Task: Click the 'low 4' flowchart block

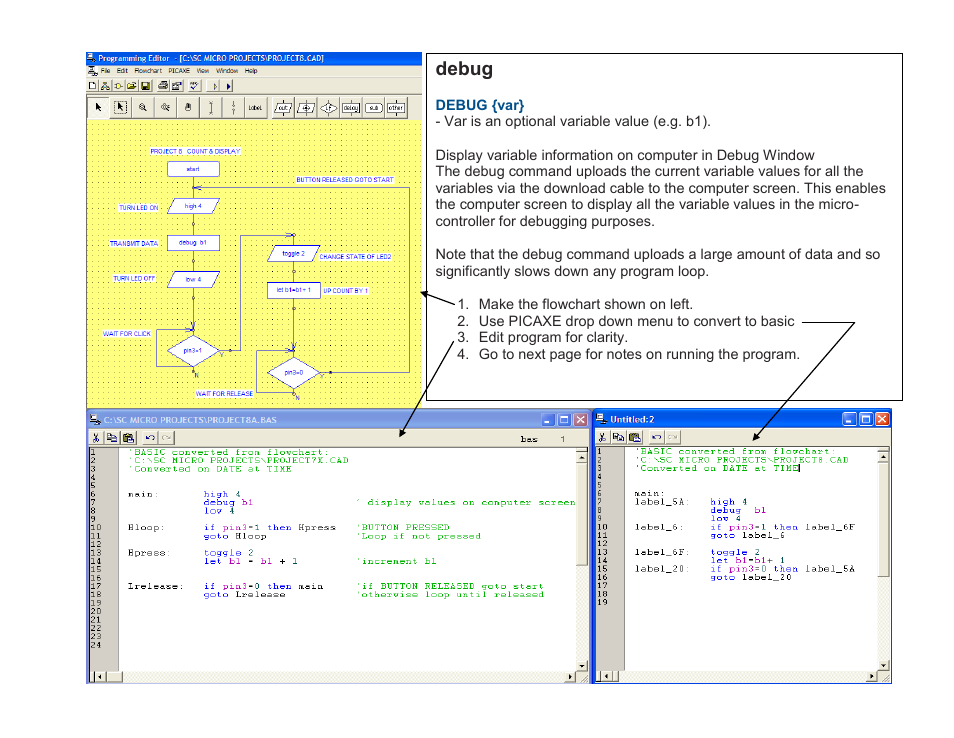Action: [x=193, y=279]
